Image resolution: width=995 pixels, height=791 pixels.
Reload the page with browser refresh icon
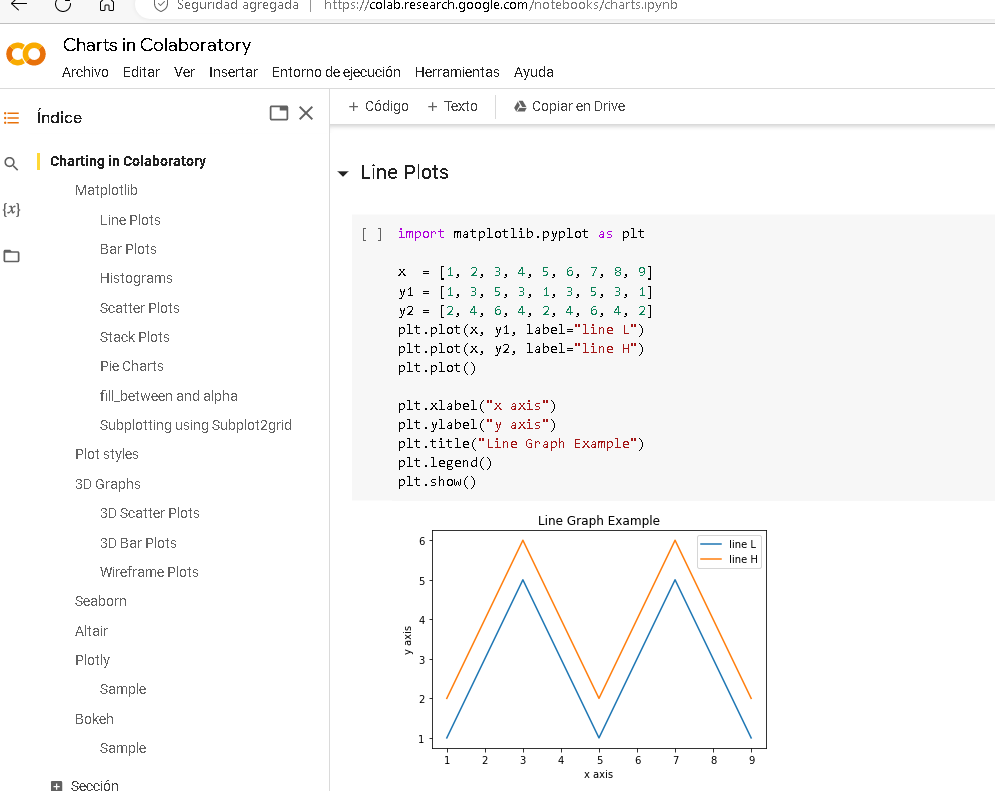click(x=63, y=5)
